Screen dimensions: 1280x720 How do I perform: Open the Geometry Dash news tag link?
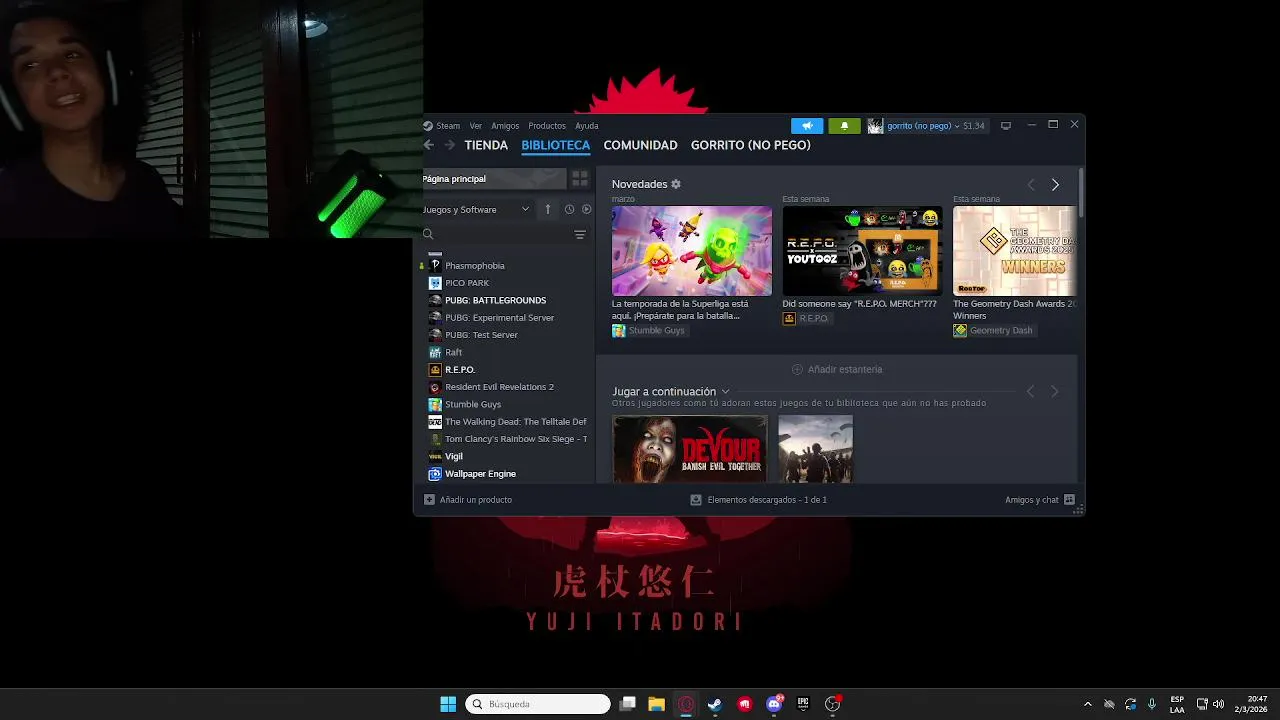coord(993,331)
